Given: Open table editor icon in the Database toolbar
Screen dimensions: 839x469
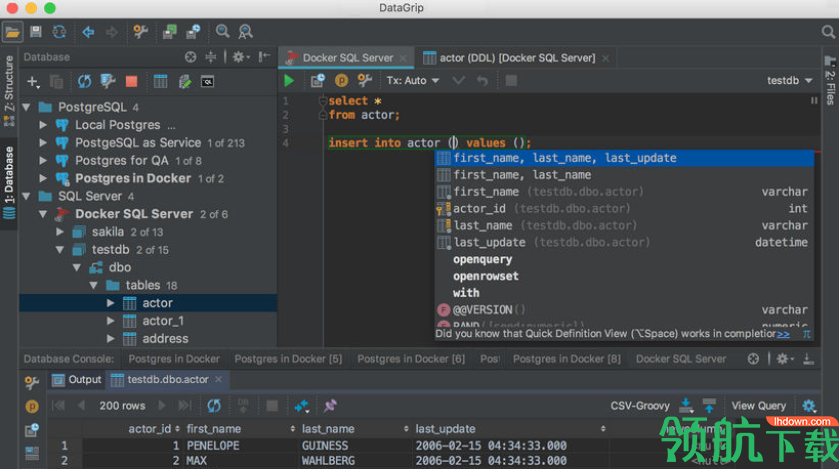Looking at the screenshot, I should pyautogui.click(x=160, y=81).
